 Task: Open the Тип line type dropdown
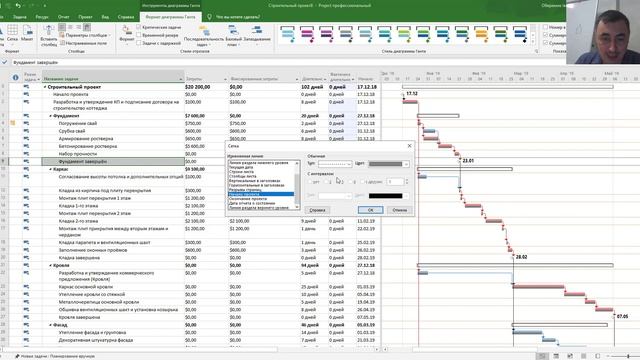tap(335, 164)
